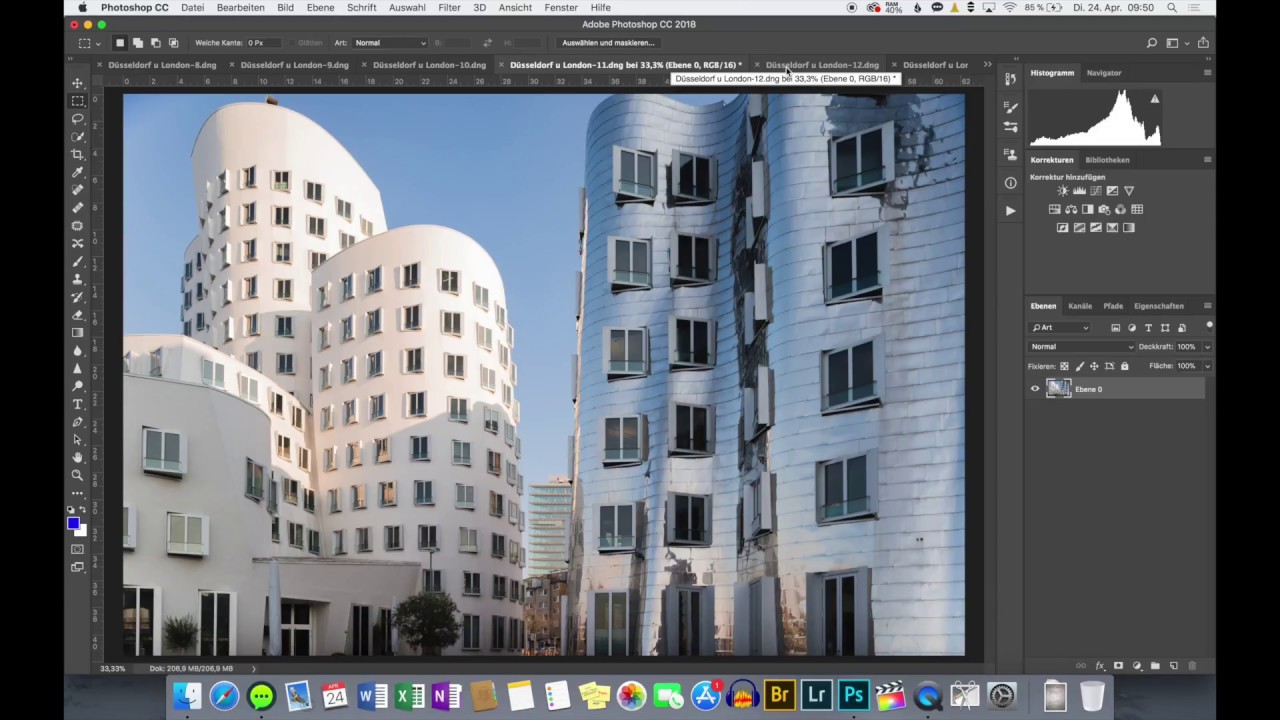This screenshot has width=1280, height=720.
Task: Add a Levels adjustment
Action: pos(1080,191)
